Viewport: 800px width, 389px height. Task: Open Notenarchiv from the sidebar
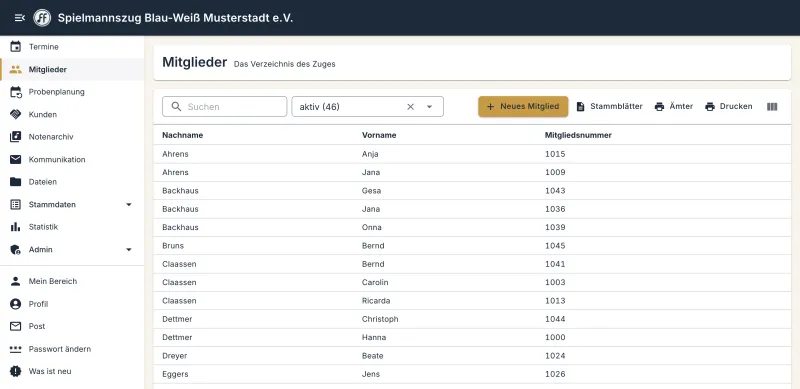tap(72, 137)
